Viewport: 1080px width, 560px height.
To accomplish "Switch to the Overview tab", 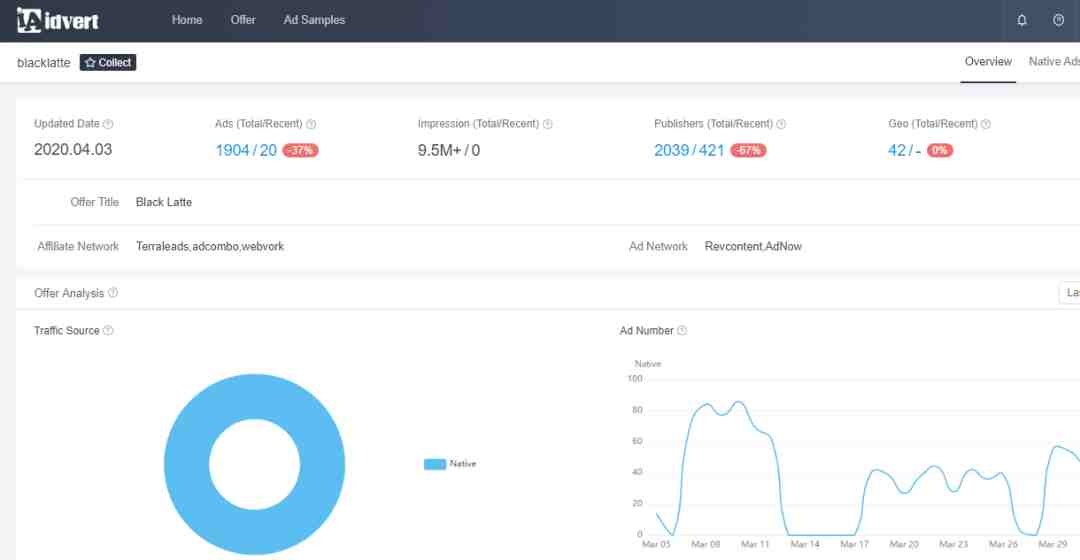I will click(x=988, y=62).
